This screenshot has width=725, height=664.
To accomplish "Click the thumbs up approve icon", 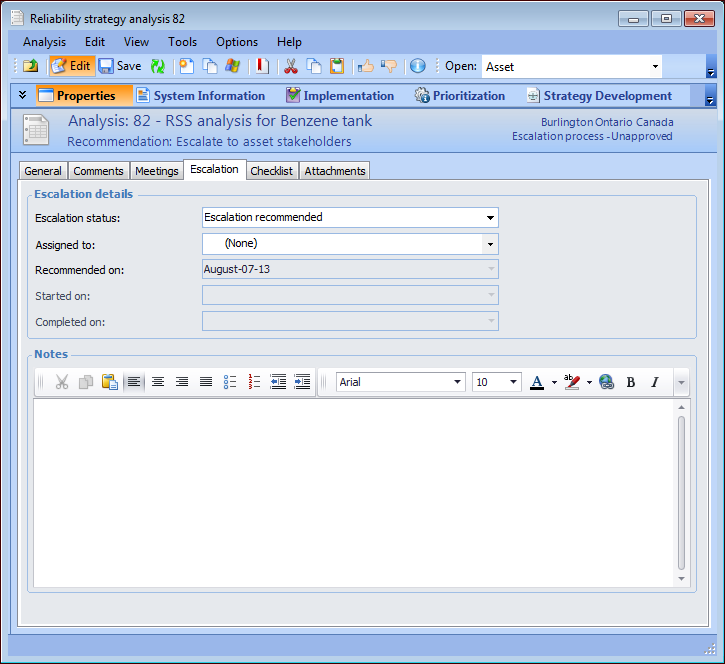I will tap(366, 66).
